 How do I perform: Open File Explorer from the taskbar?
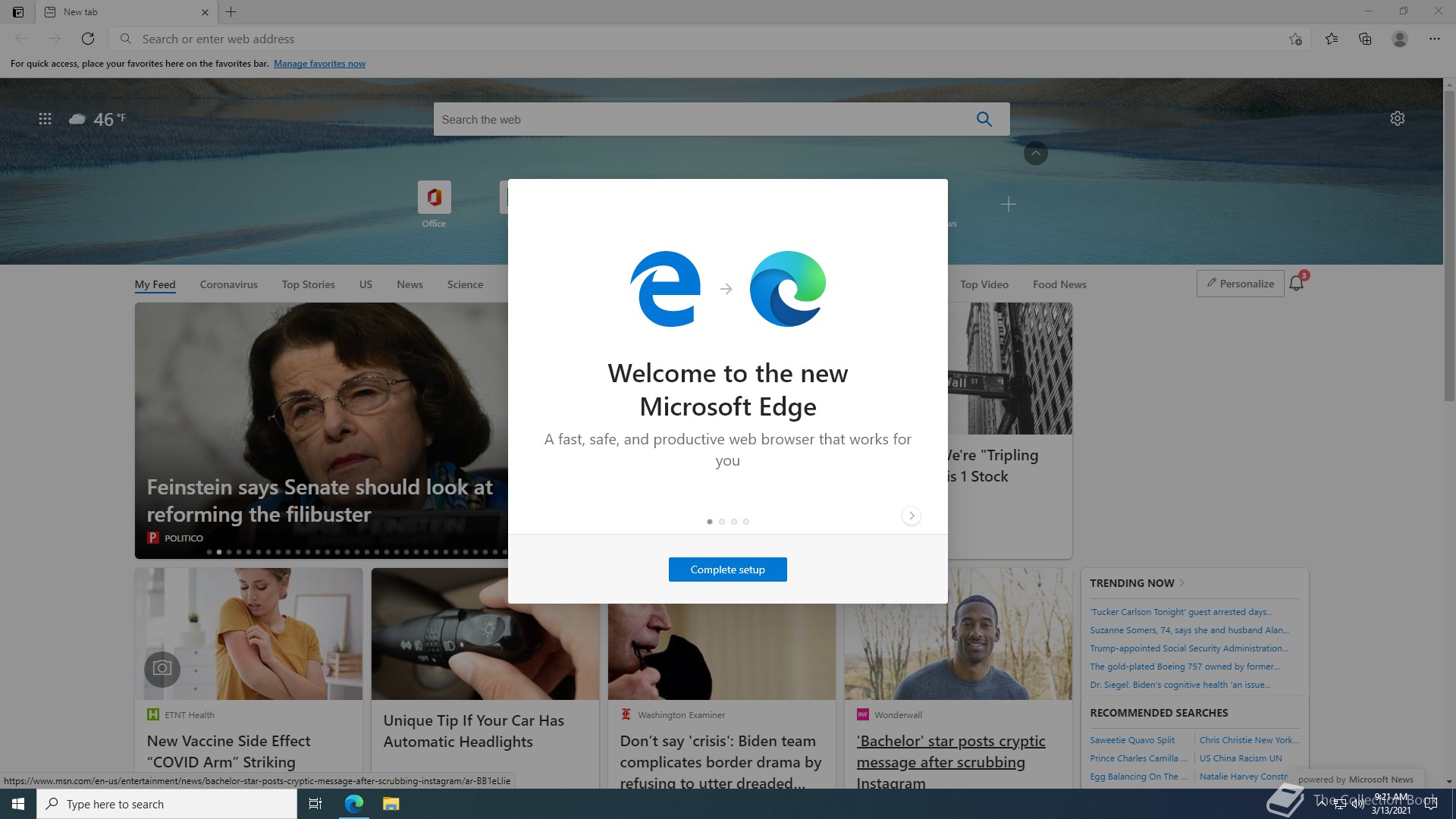[x=391, y=804]
